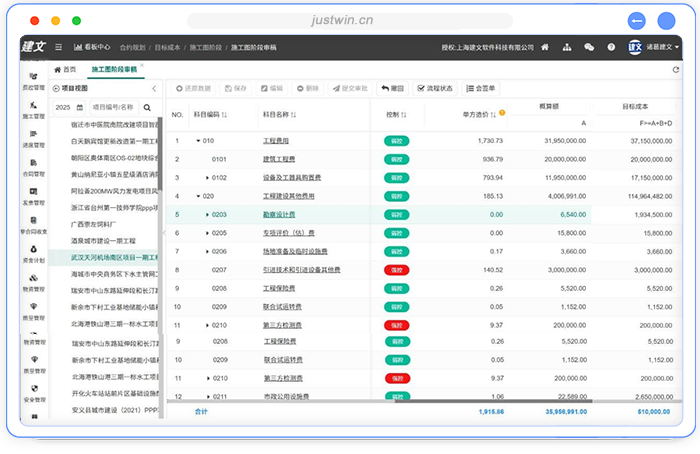The width and height of the screenshot is (700, 454).
Task: Switch to the 首页 tab
Action: pos(64,70)
